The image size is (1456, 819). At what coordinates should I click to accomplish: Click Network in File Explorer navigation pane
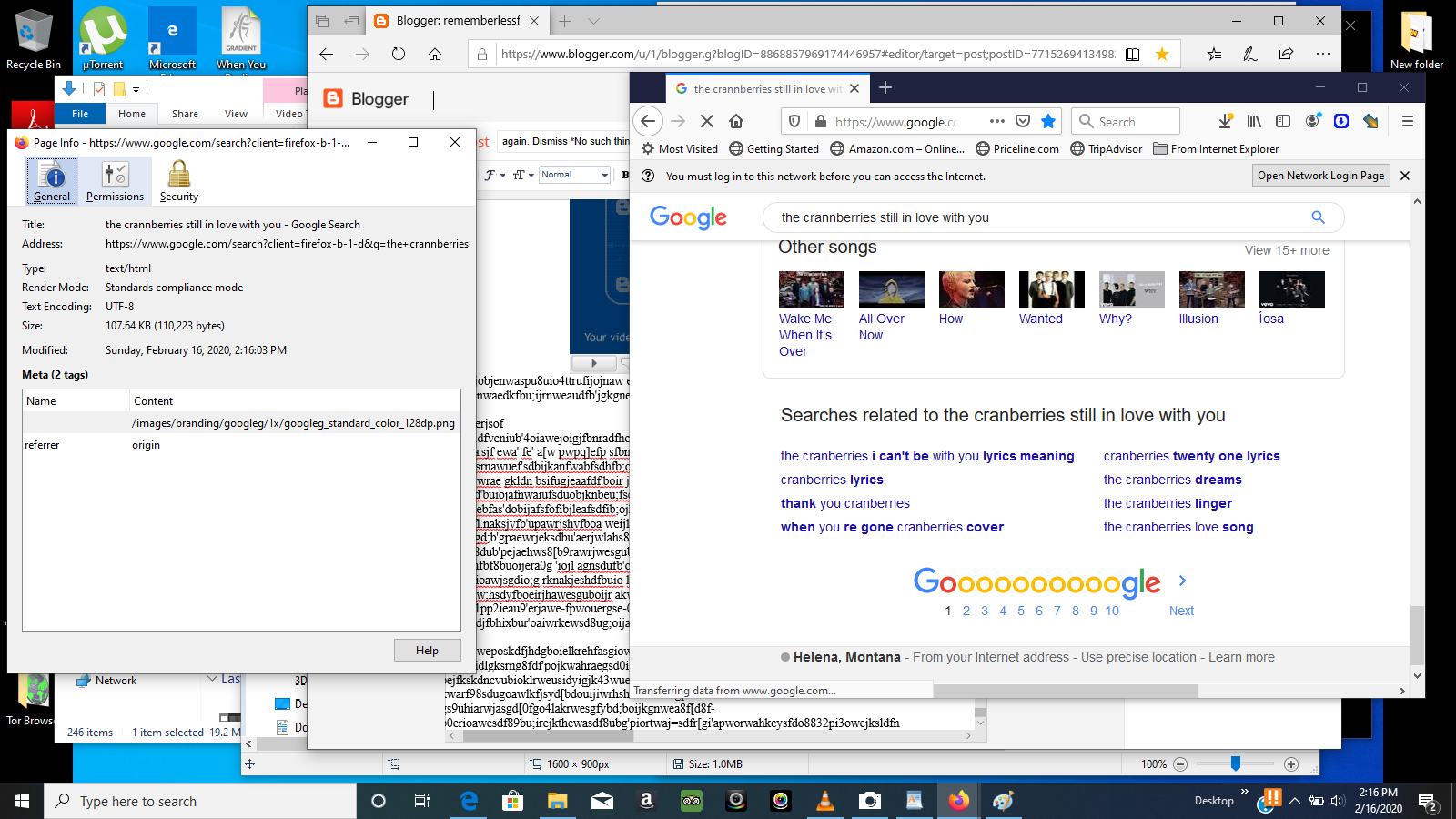(116, 680)
